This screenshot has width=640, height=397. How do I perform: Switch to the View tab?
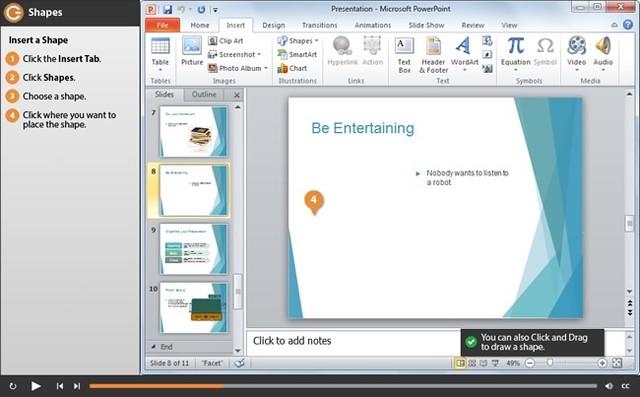point(509,25)
